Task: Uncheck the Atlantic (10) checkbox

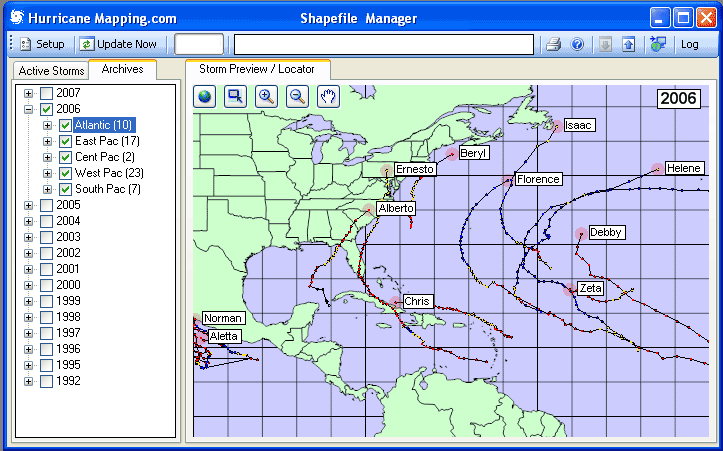Action: (x=65, y=125)
